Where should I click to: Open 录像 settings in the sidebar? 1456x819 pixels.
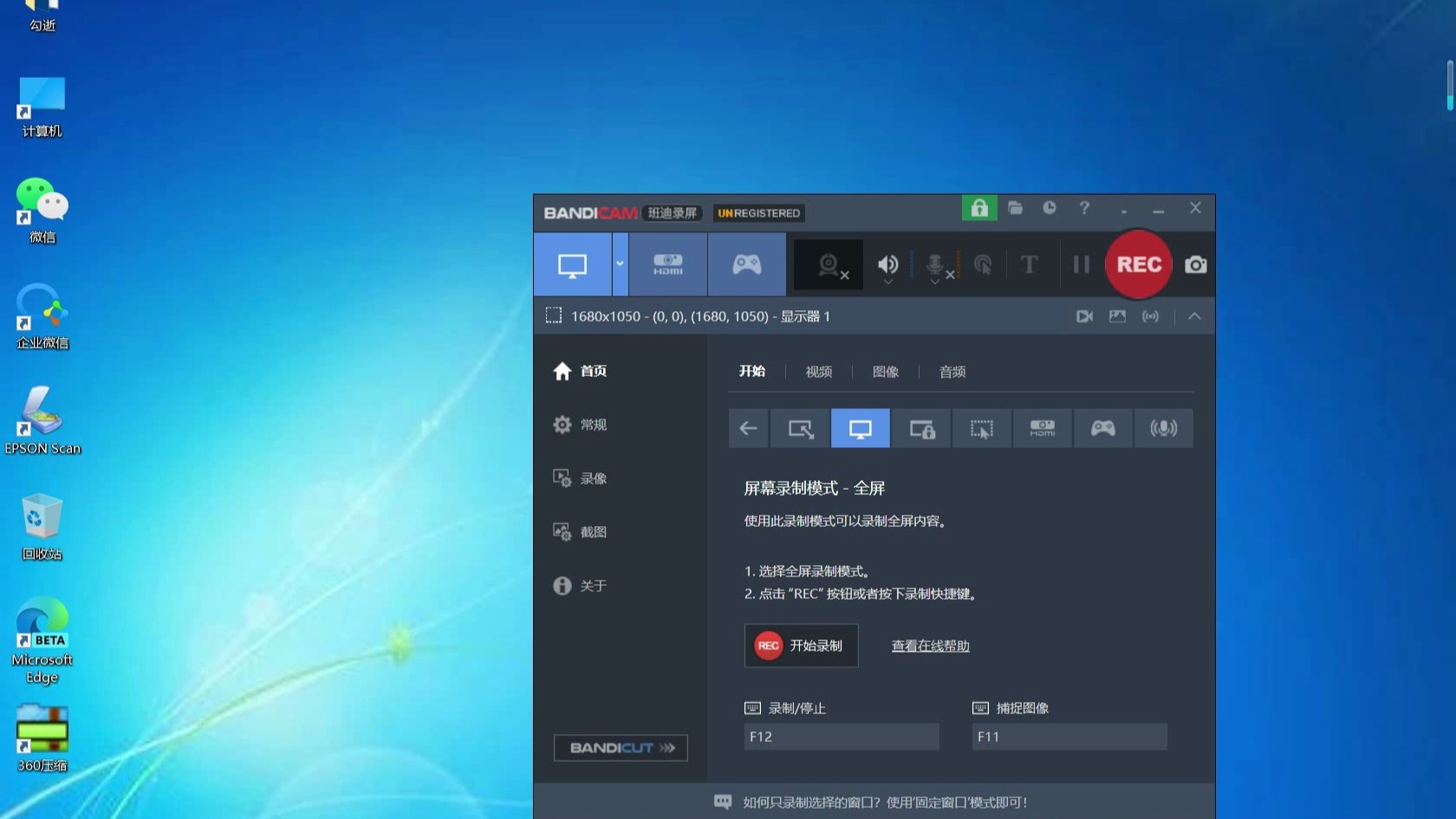click(x=581, y=478)
